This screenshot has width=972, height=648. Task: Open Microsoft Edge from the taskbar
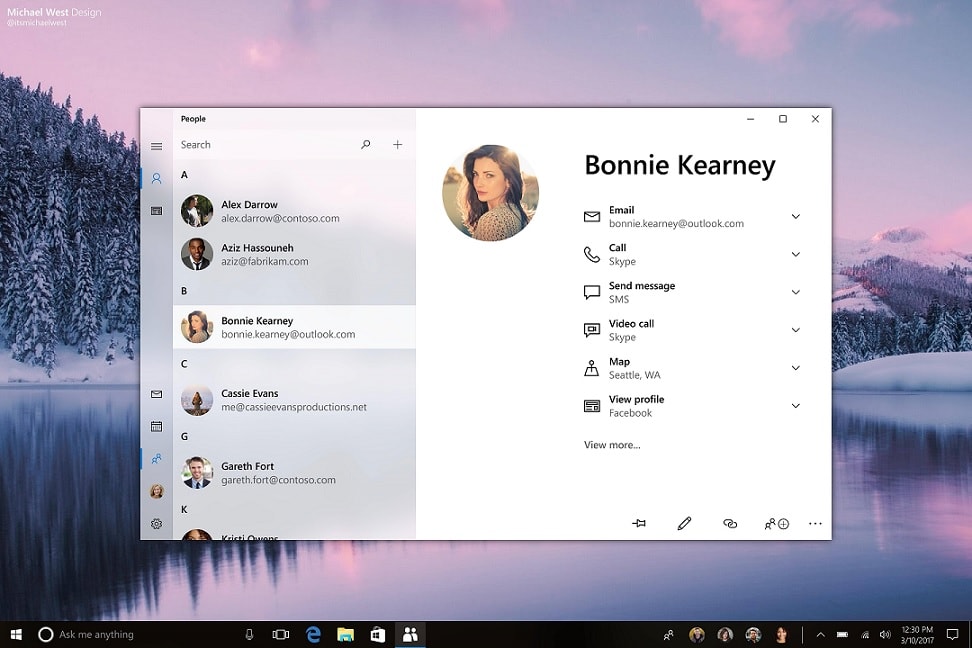314,634
